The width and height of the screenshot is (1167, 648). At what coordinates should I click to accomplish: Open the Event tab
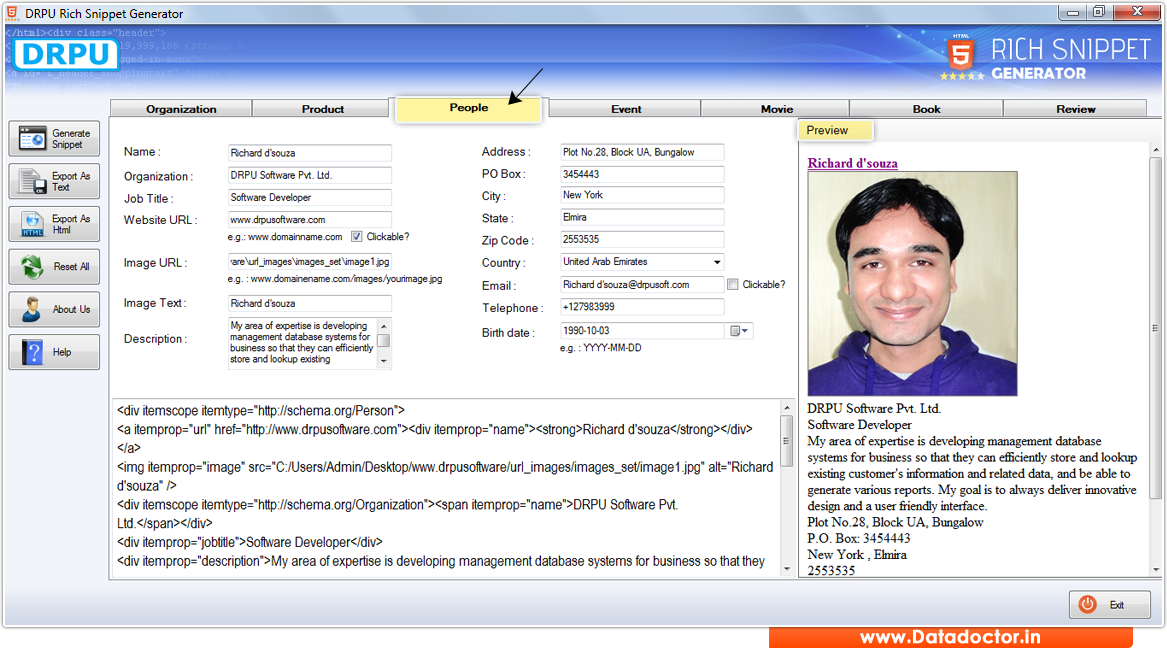click(626, 109)
